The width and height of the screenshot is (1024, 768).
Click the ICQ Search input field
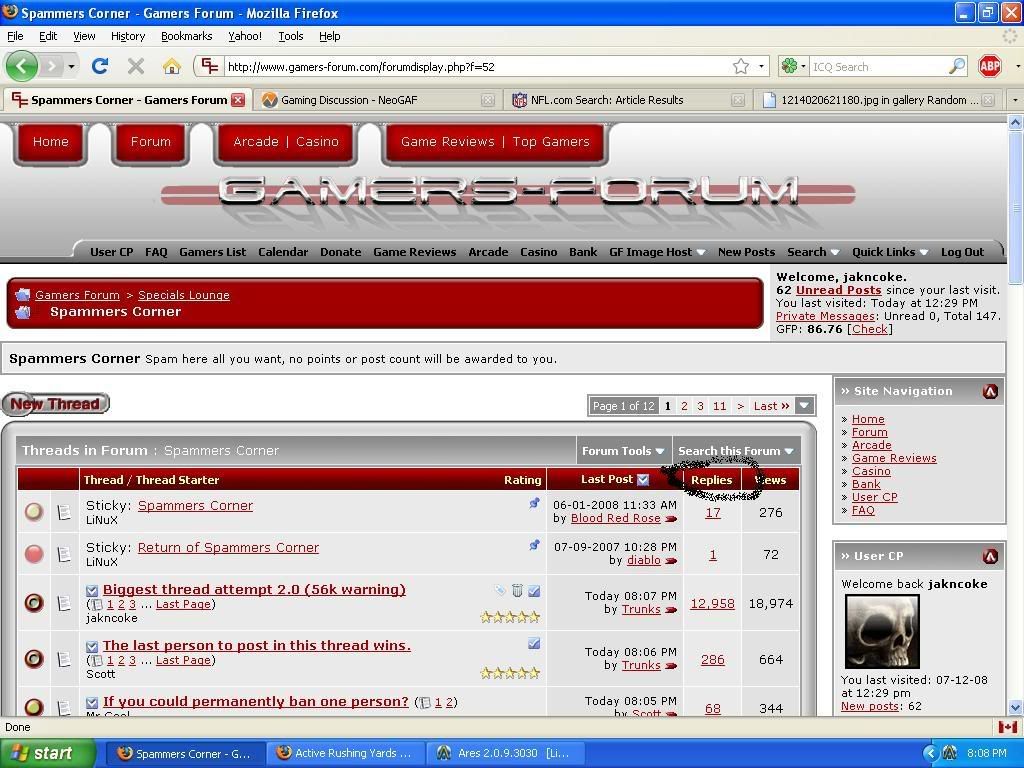(x=878, y=66)
